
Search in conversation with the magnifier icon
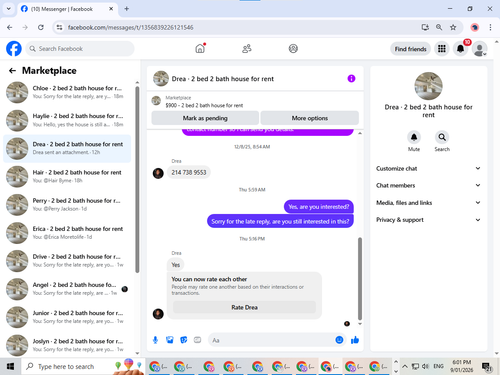point(442,137)
